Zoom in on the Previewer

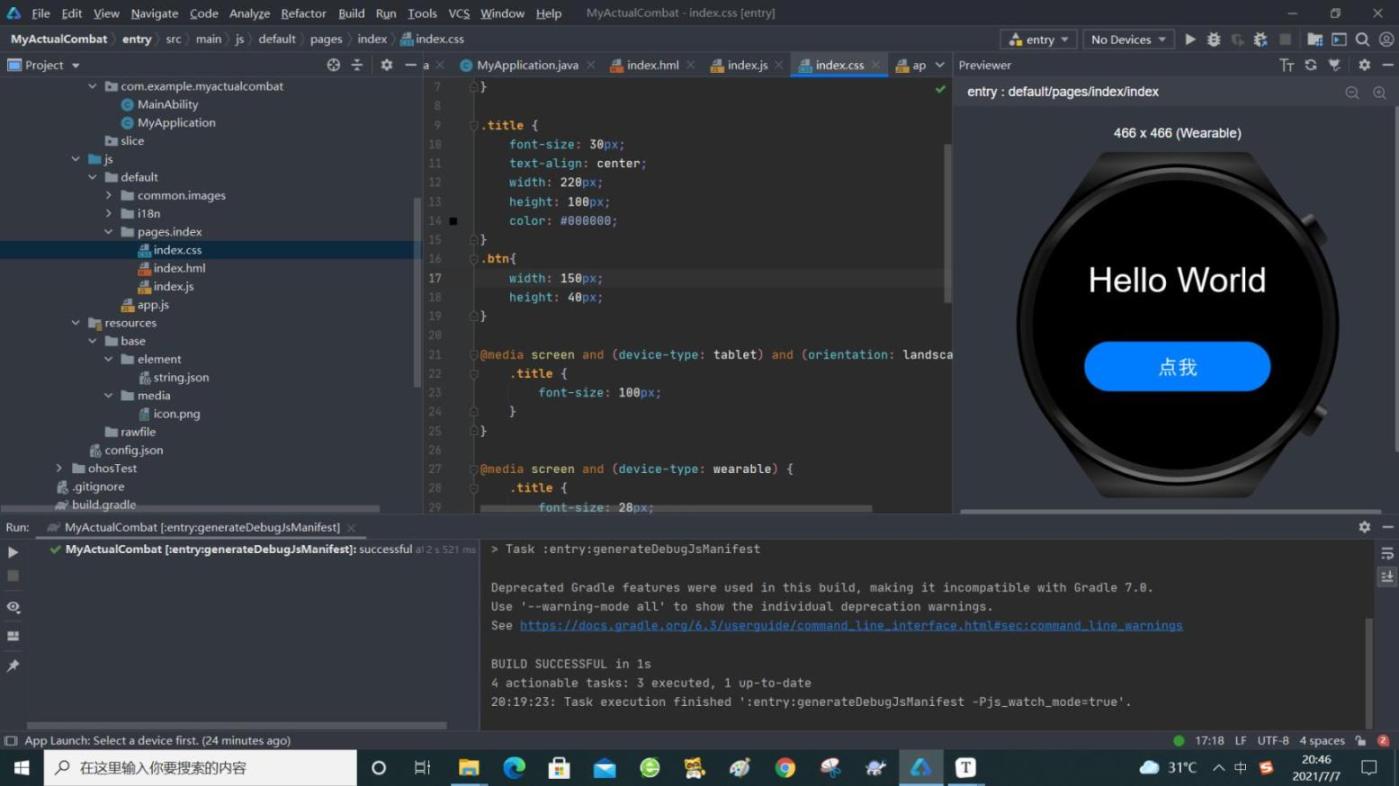pyautogui.click(x=1379, y=92)
